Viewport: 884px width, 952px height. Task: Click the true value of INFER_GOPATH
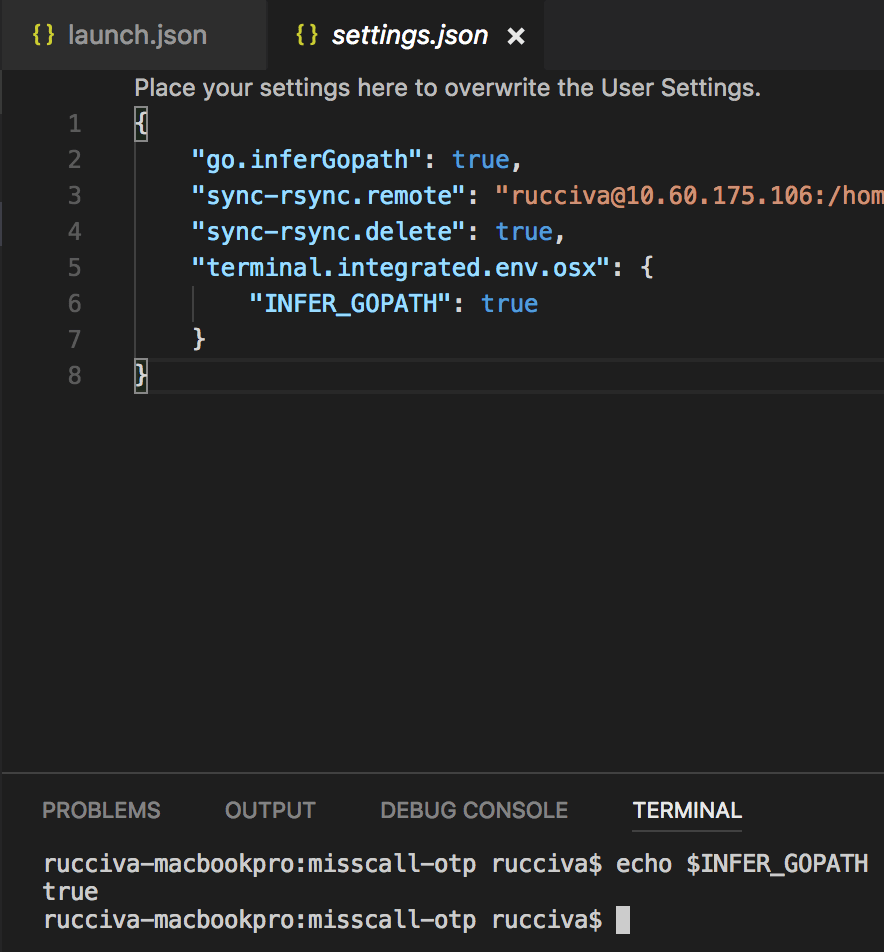510,303
